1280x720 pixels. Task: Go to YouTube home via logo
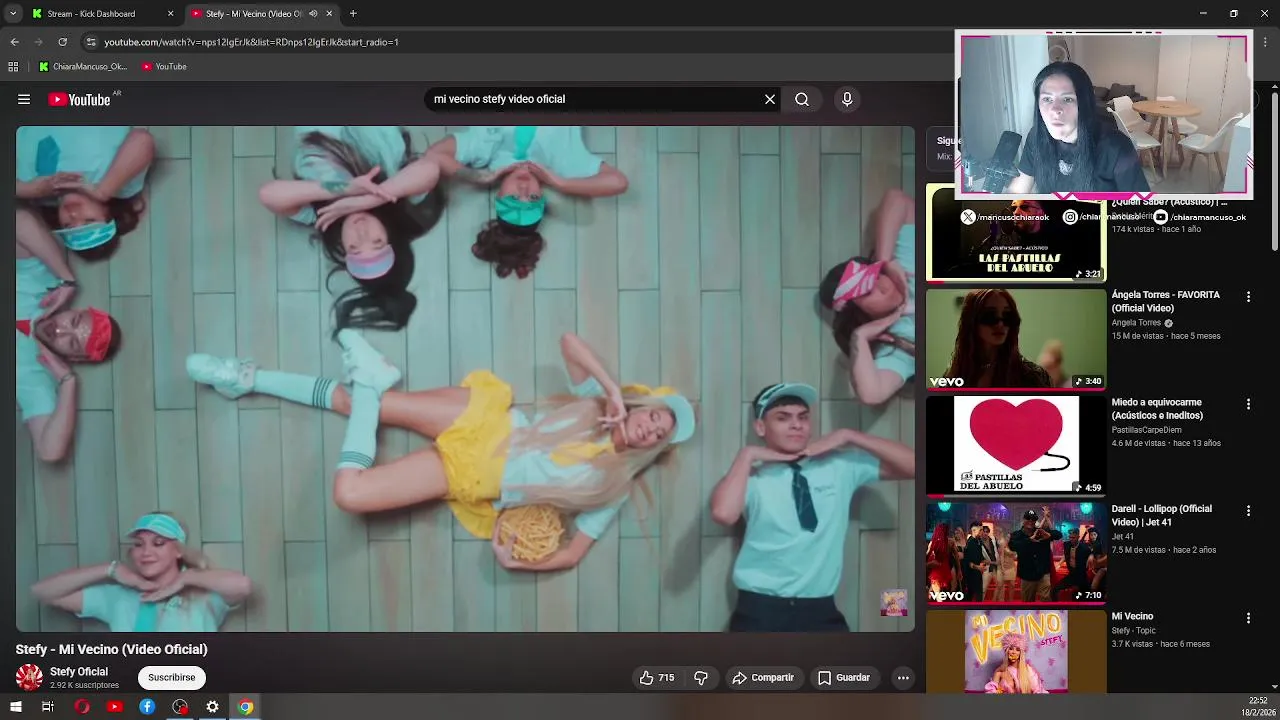(80, 99)
